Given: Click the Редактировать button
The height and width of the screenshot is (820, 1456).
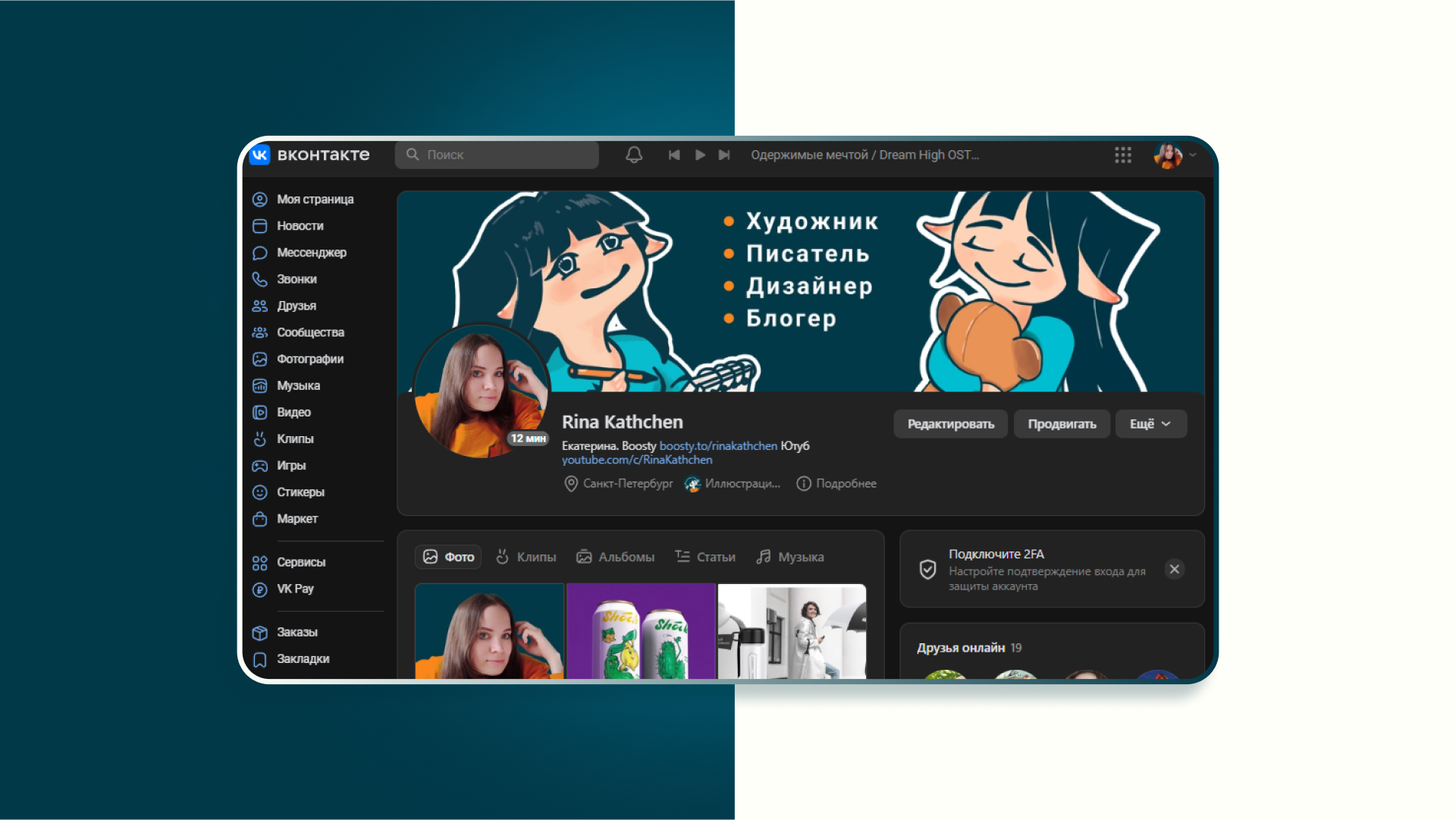Looking at the screenshot, I should tap(950, 424).
